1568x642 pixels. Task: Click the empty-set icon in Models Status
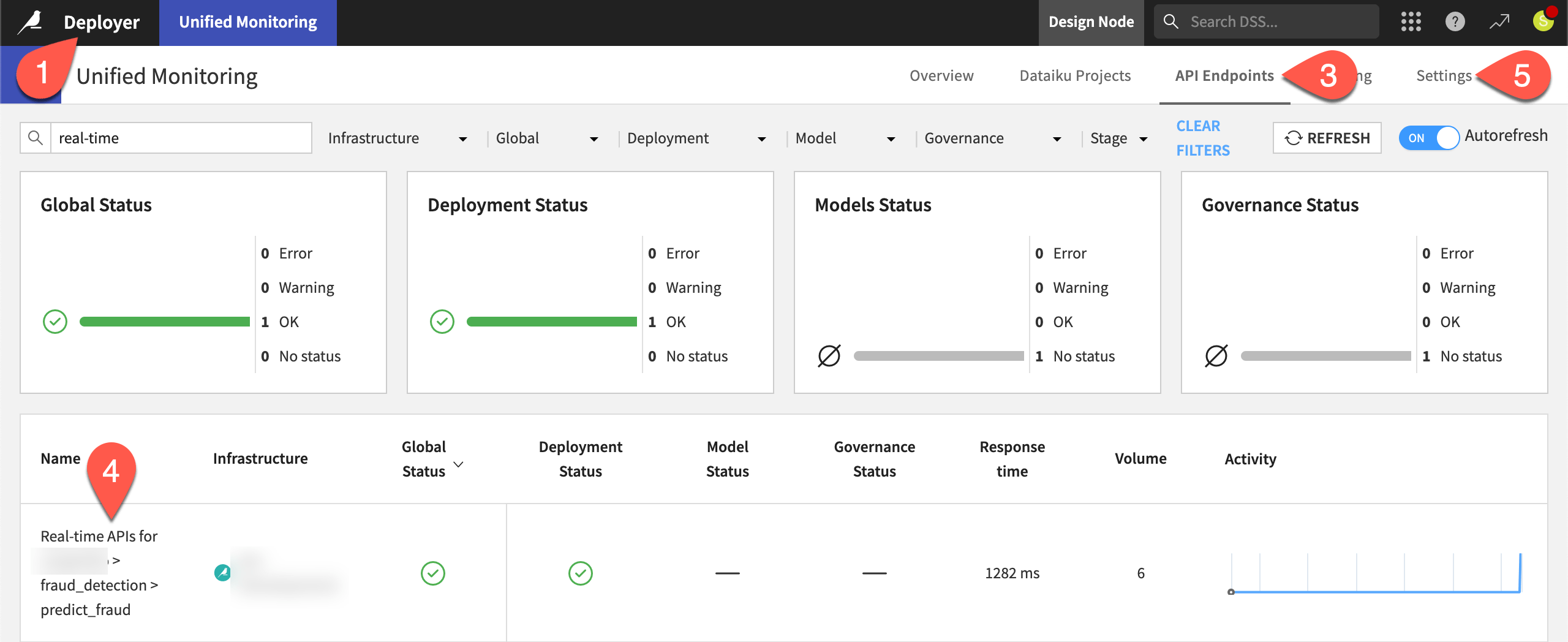(830, 355)
